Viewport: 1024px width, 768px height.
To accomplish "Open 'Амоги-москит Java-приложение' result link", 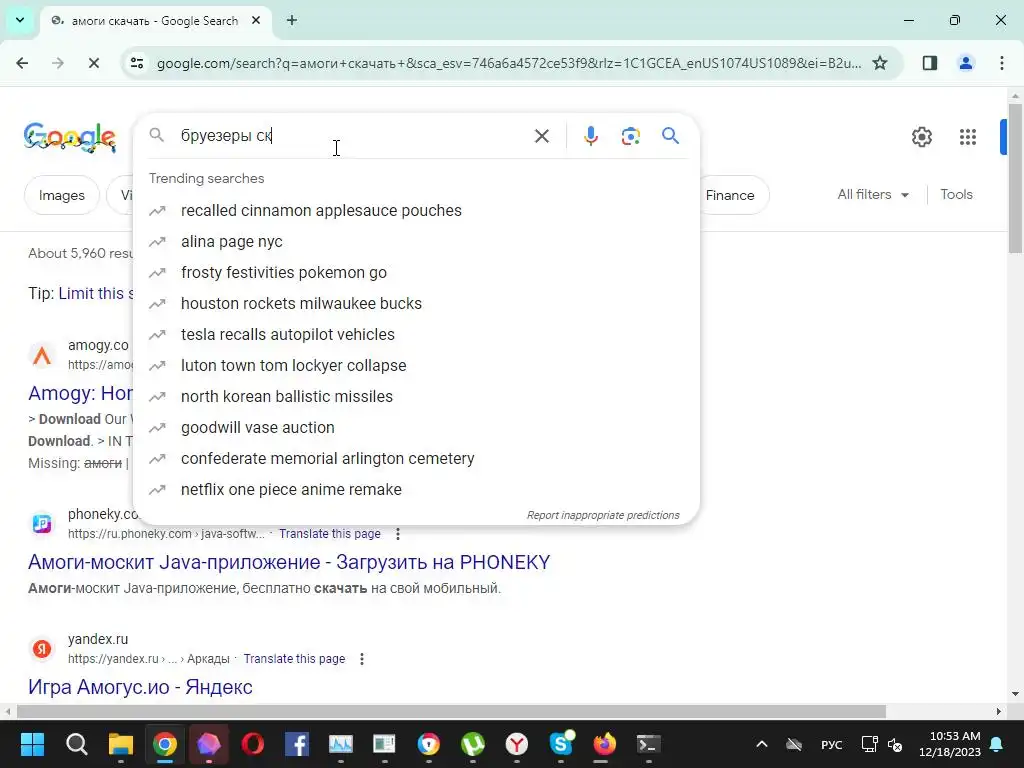I will (289, 562).
